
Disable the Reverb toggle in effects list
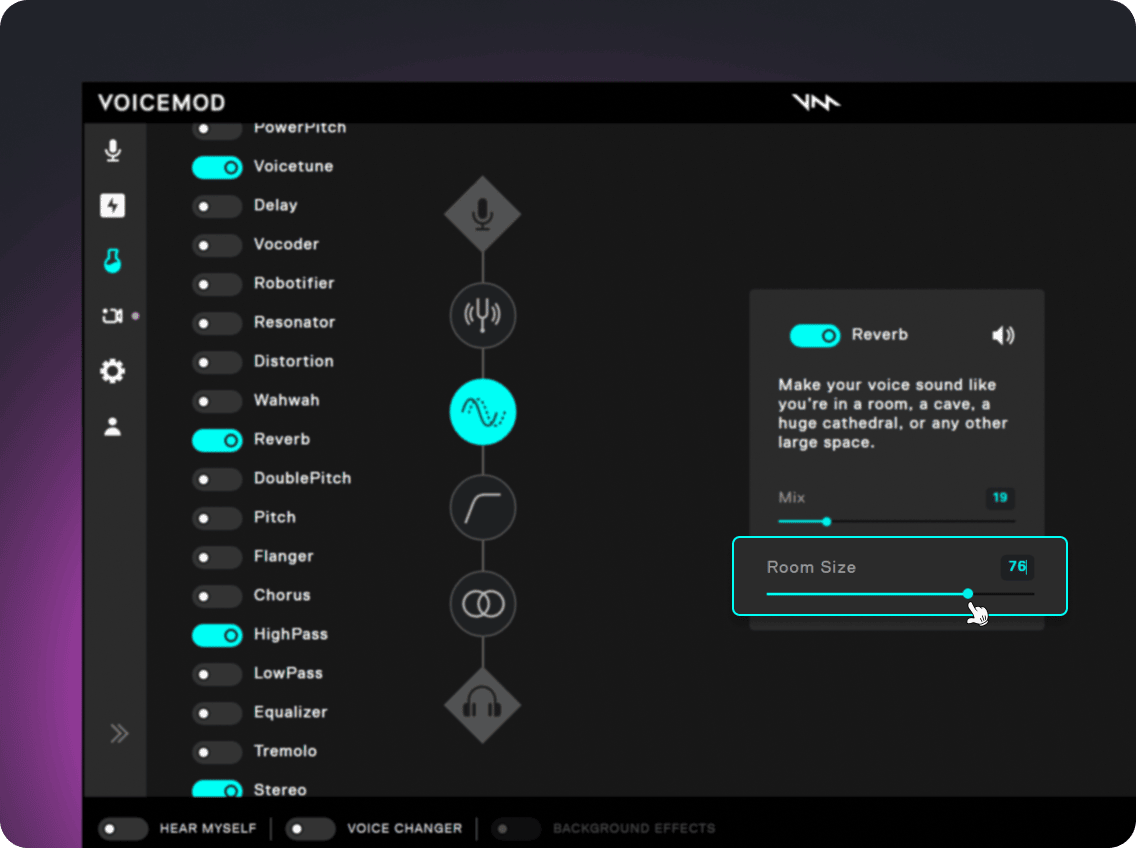coord(217,441)
